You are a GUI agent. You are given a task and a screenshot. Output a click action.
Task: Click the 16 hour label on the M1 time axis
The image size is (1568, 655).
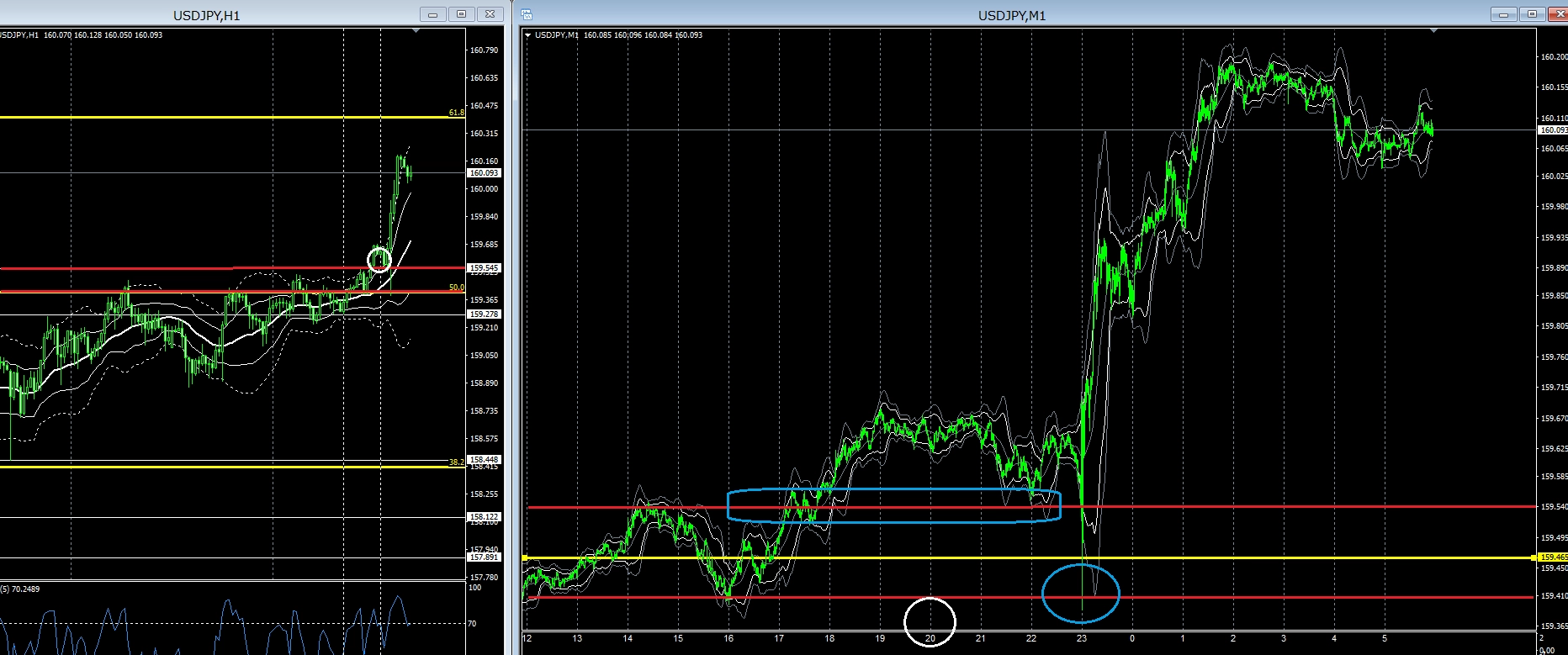(728, 639)
